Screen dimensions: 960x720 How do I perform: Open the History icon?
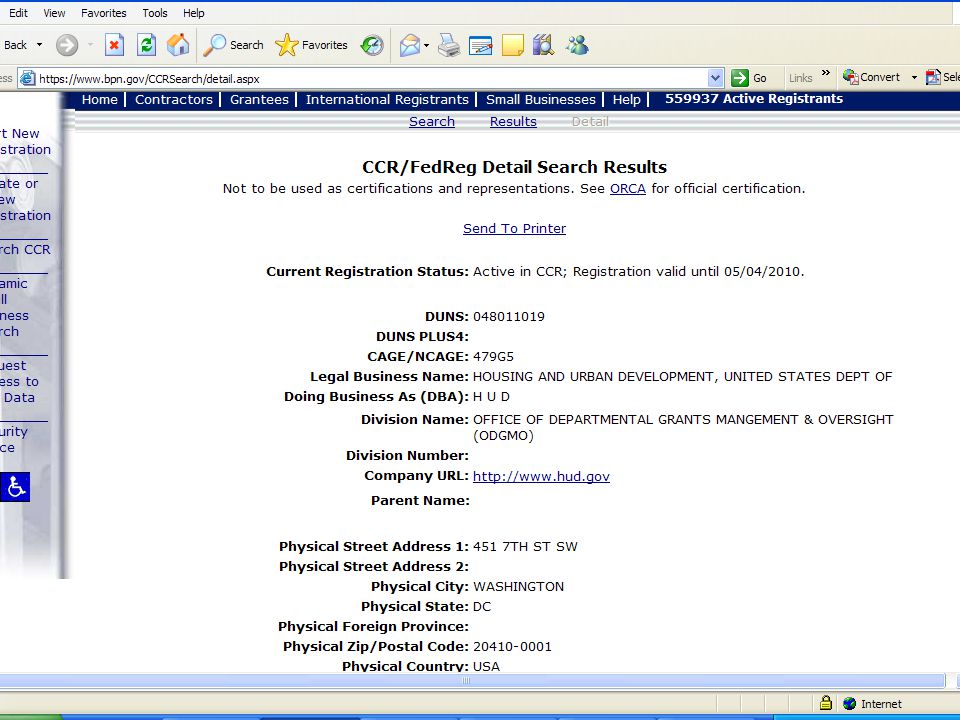(372, 45)
